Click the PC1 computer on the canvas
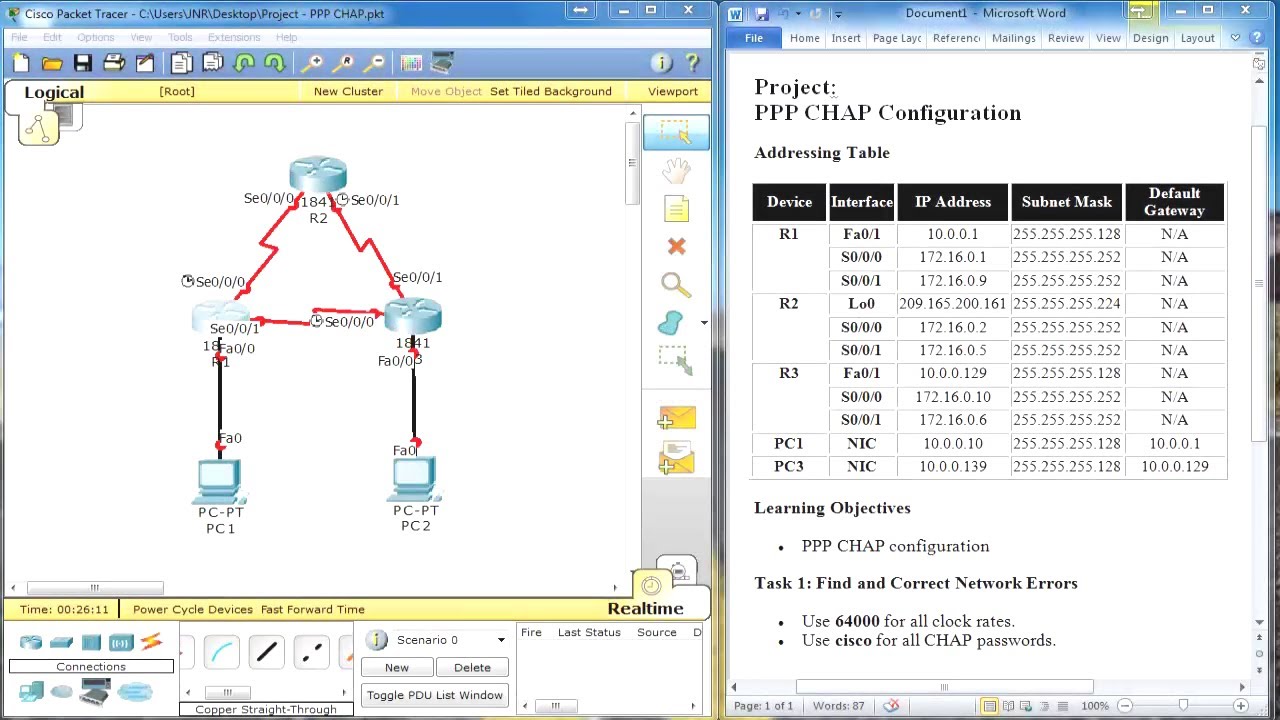Viewport: 1280px width, 720px height. pyautogui.click(x=220, y=483)
